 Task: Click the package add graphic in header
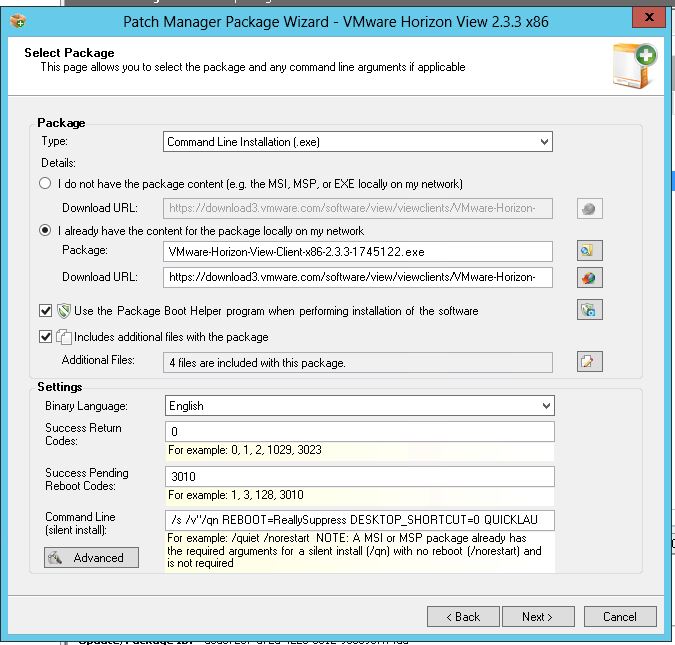coord(634,66)
